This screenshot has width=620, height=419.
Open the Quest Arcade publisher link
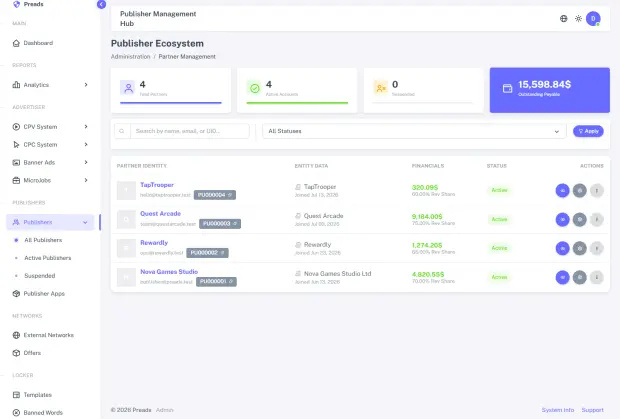click(161, 214)
